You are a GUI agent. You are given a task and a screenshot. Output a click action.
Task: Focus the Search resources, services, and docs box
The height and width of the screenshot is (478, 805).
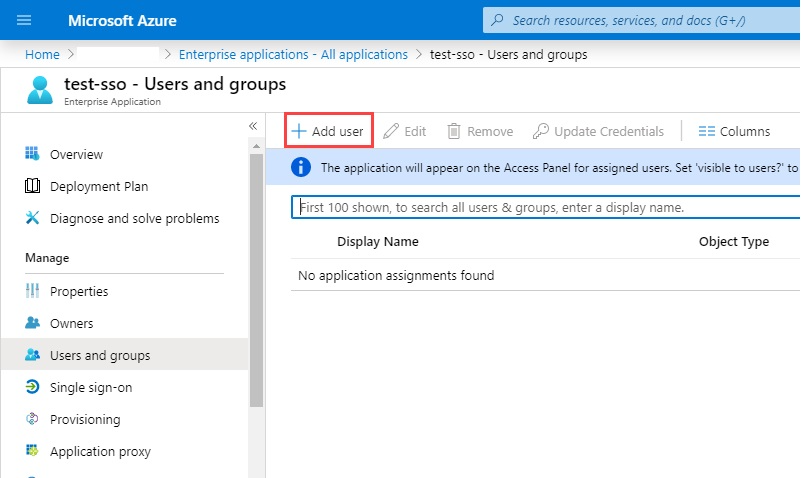(x=641, y=21)
